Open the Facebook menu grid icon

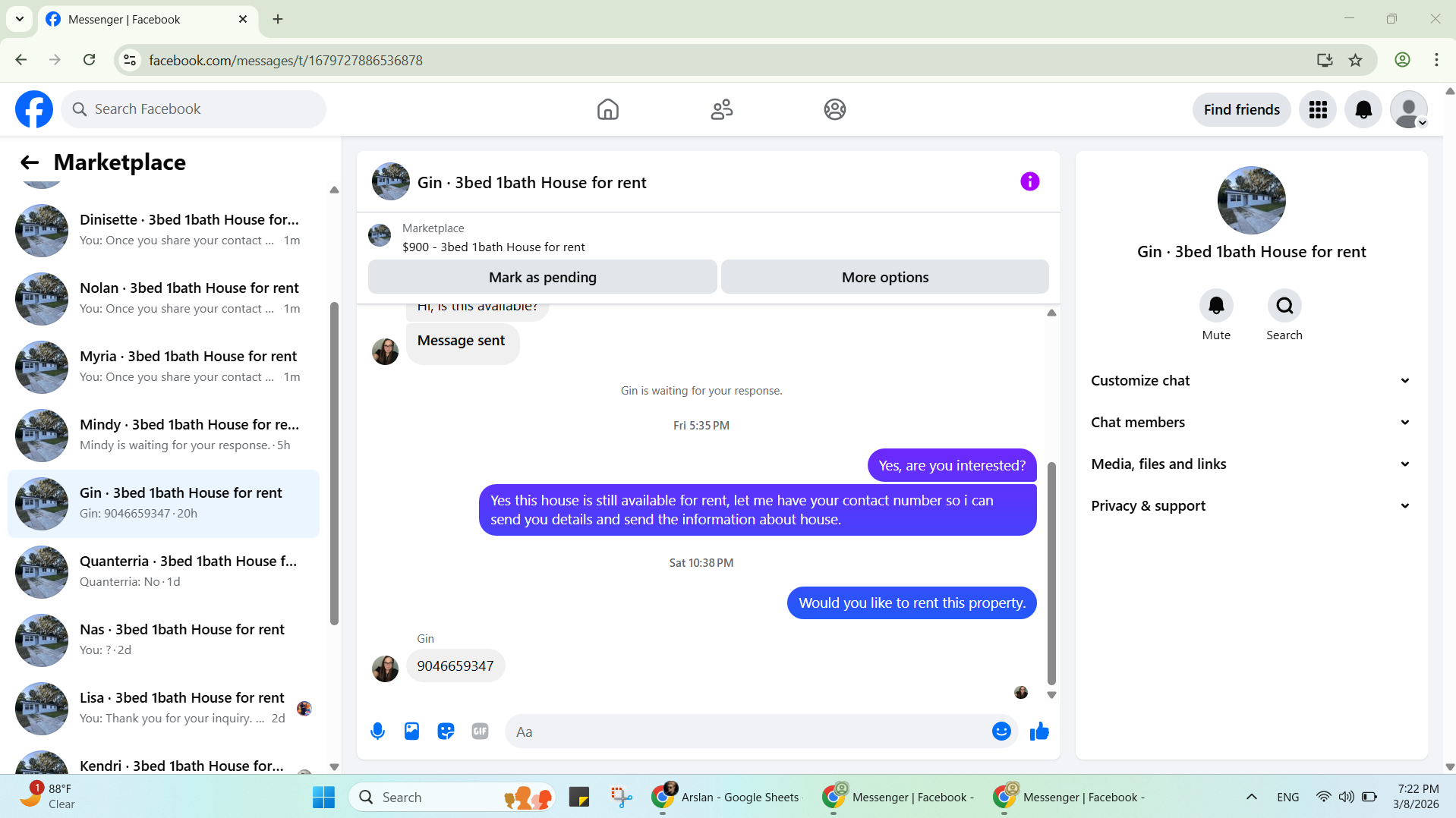[x=1318, y=110]
